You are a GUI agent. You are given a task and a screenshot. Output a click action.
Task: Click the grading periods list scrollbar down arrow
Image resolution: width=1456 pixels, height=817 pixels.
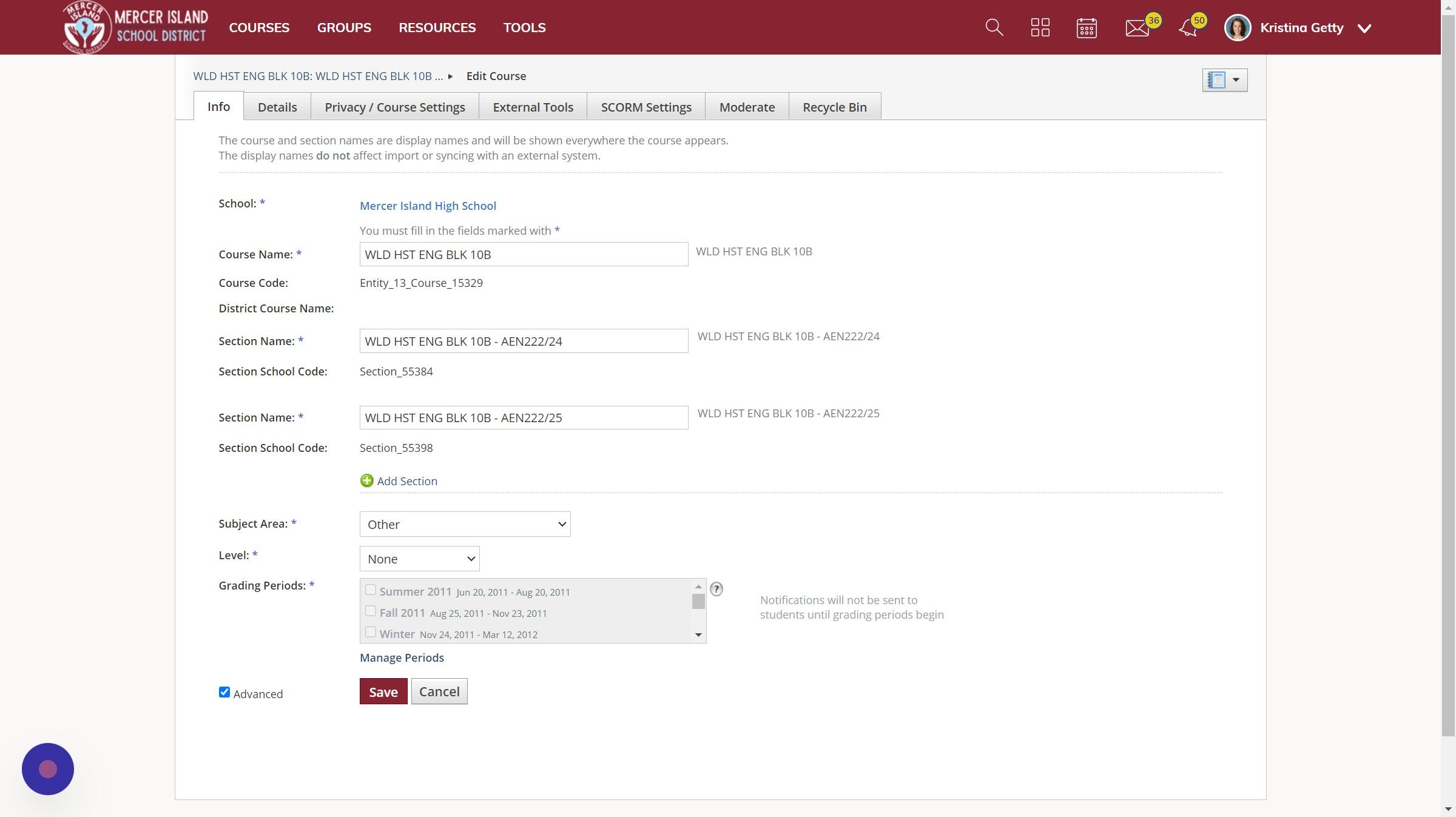(698, 635)
